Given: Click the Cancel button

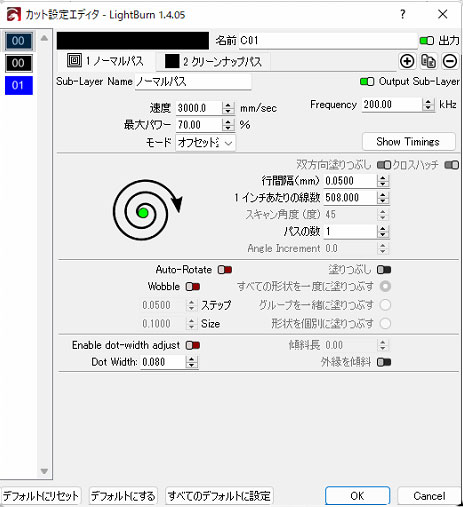Looking at the screenshot, I should (x=429, y=496).
